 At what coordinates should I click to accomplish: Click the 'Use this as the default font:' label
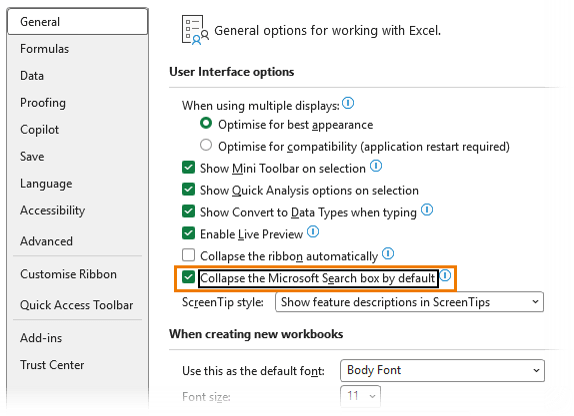click(253, 371)
